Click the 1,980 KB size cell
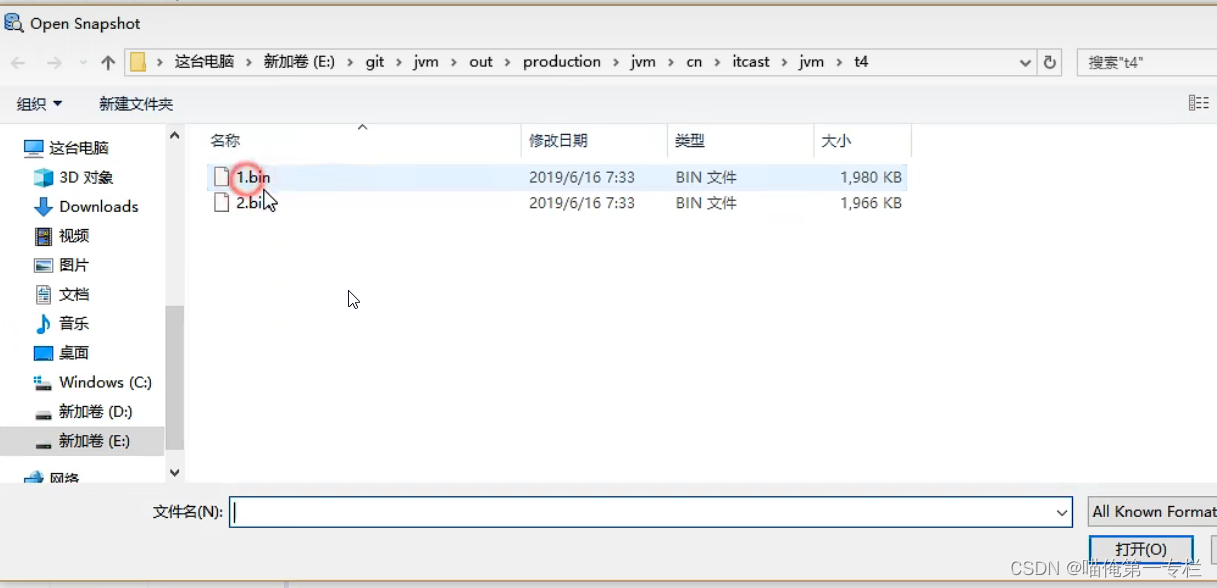The width and height of the screenshot is (1217, 588). coord(871,177)
